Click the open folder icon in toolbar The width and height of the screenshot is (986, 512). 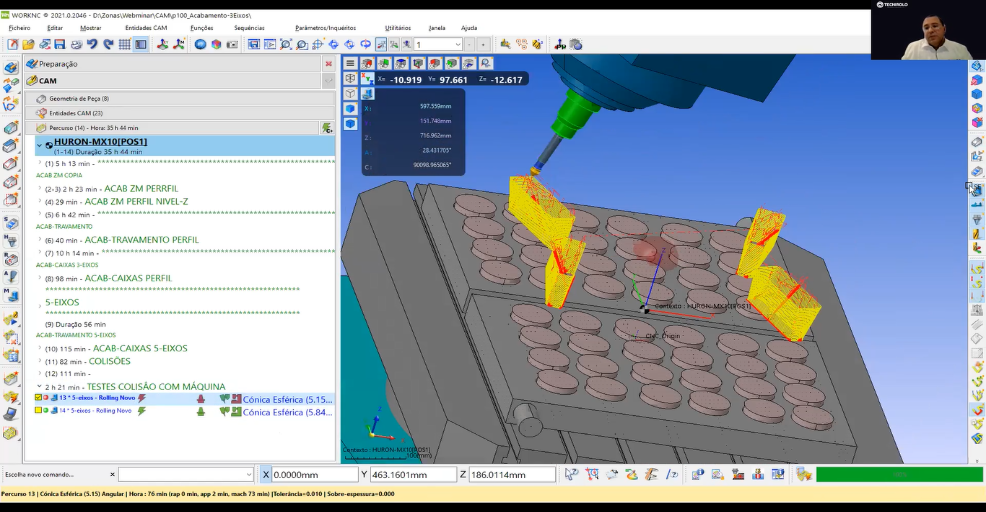[28, 44]
